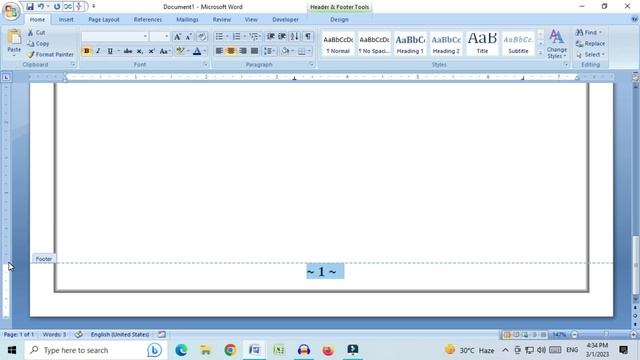Screen dimensions: 640x360
Task: Decrease the paragraph indent
Action: pyautogui.click(x=270, y=37)
